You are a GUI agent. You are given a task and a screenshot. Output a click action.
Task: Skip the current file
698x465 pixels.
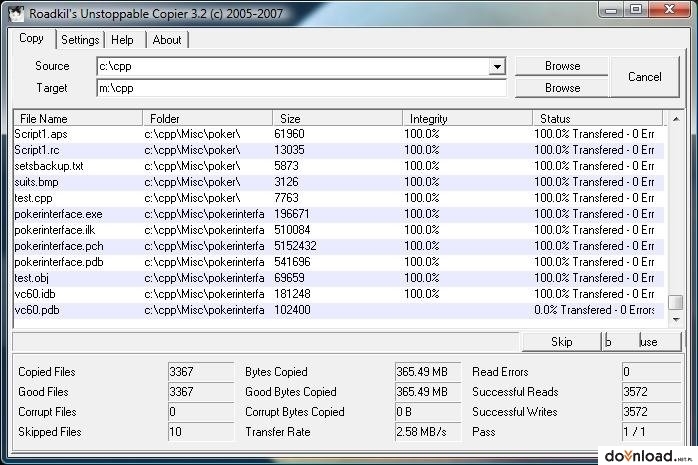pyautogui.click(x=561, y=342)
